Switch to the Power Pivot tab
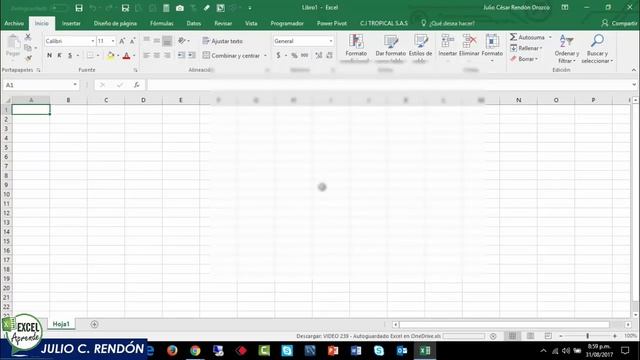The width and height of the screenshot is (640, 360). click(x=332, y=23)
